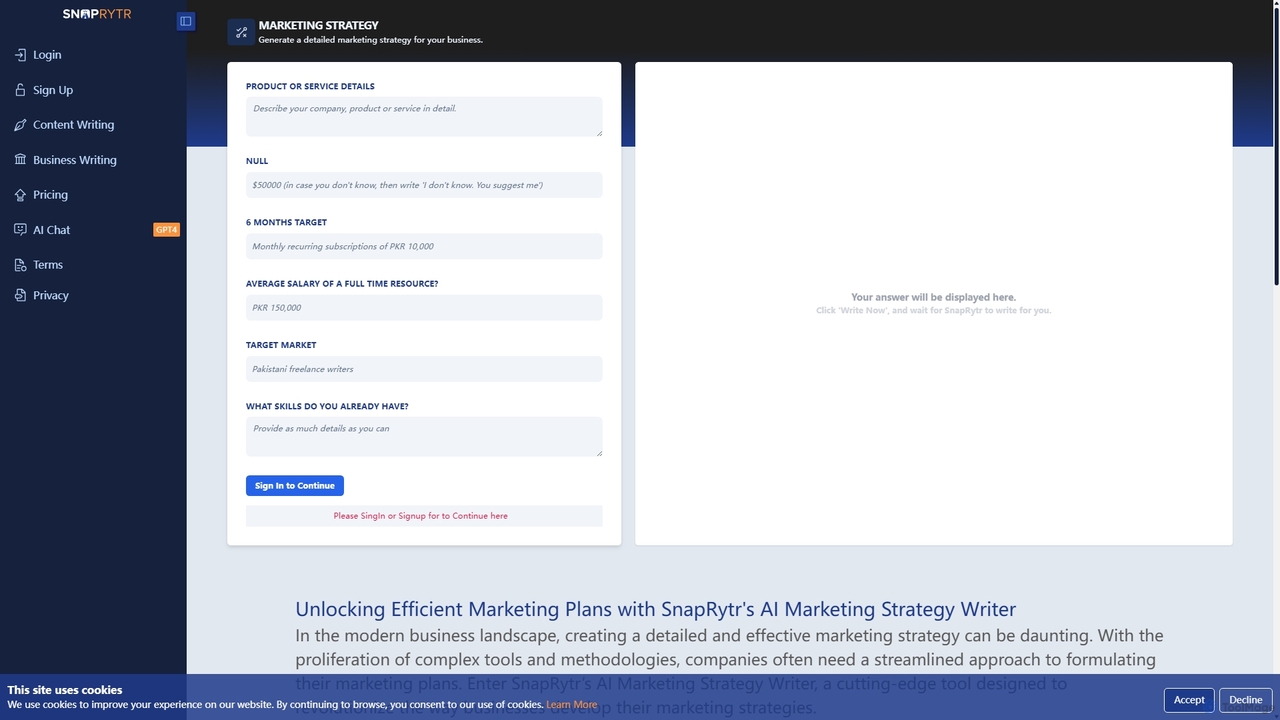Focus the skills you already have textarea
The width and height of the screenshot is (1280, 720).
click(x=424, y=437)
